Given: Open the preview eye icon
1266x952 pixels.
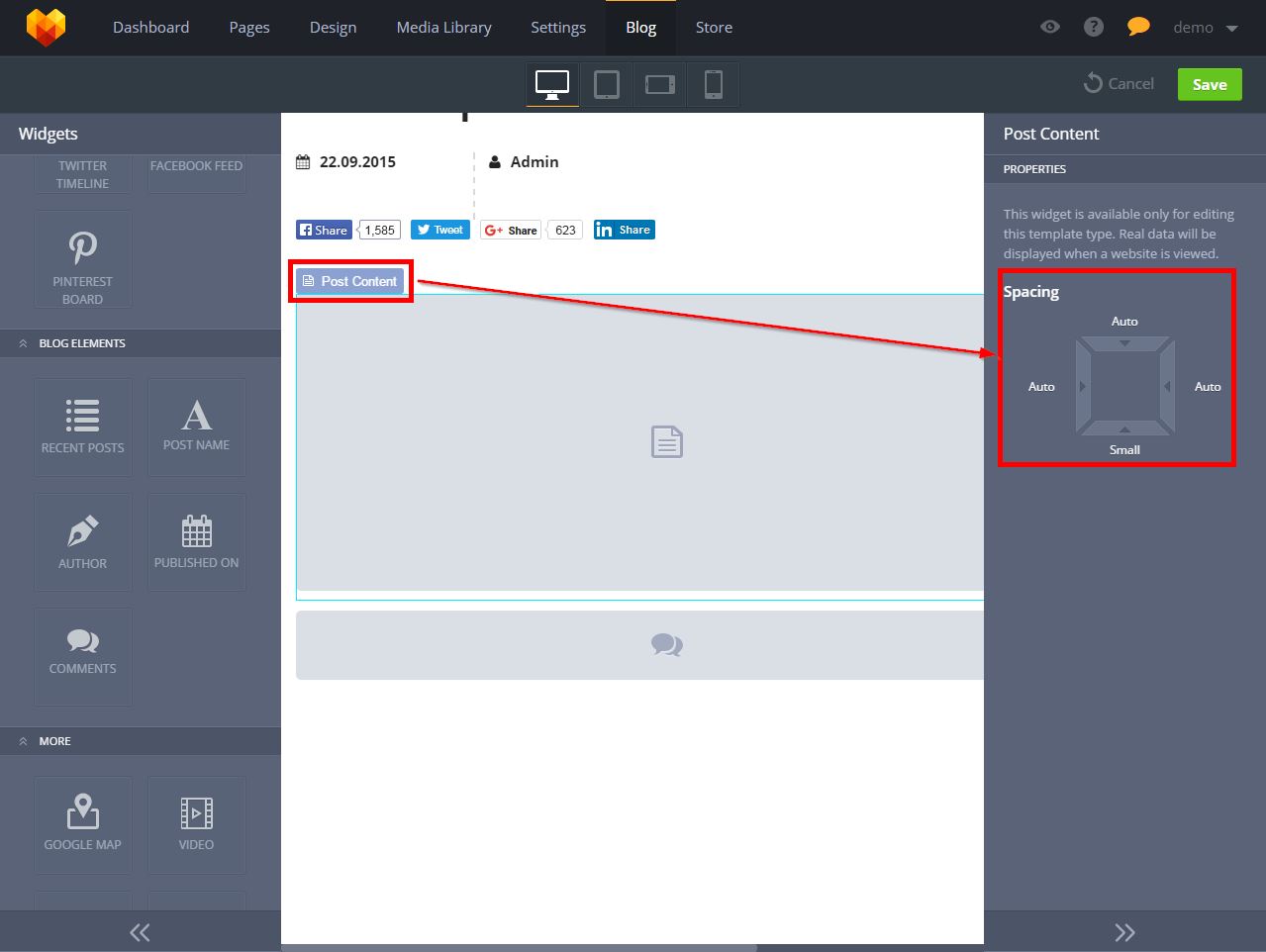Looking at the screenshot, I should 1050,27.
